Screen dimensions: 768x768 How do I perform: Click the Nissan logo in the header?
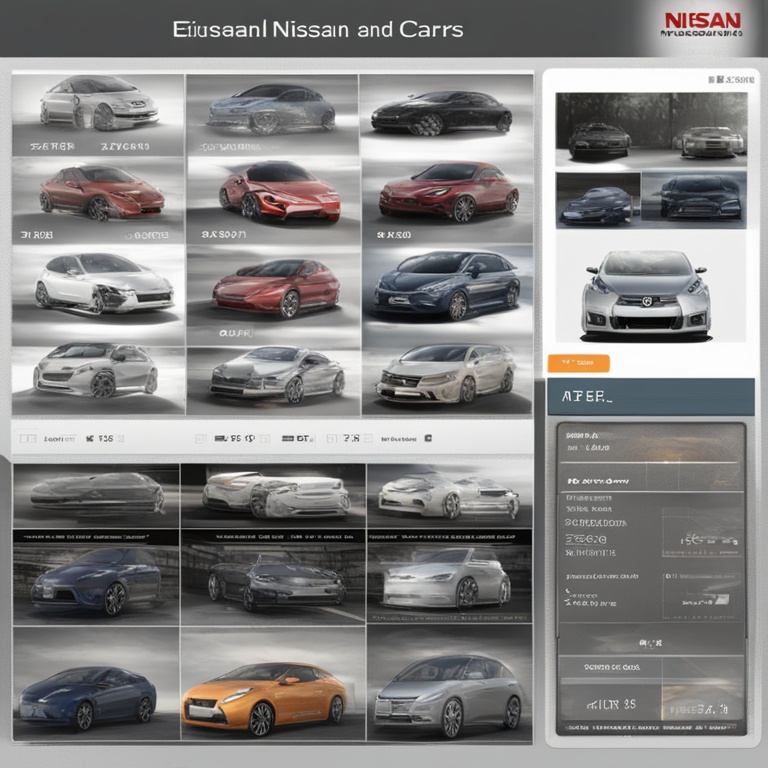(702, 21)
